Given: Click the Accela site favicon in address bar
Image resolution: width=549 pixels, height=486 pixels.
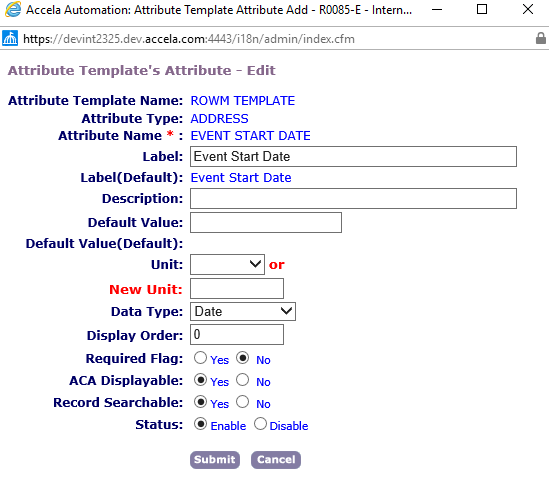Looking at the screenshot, I should tap(10, 38).
